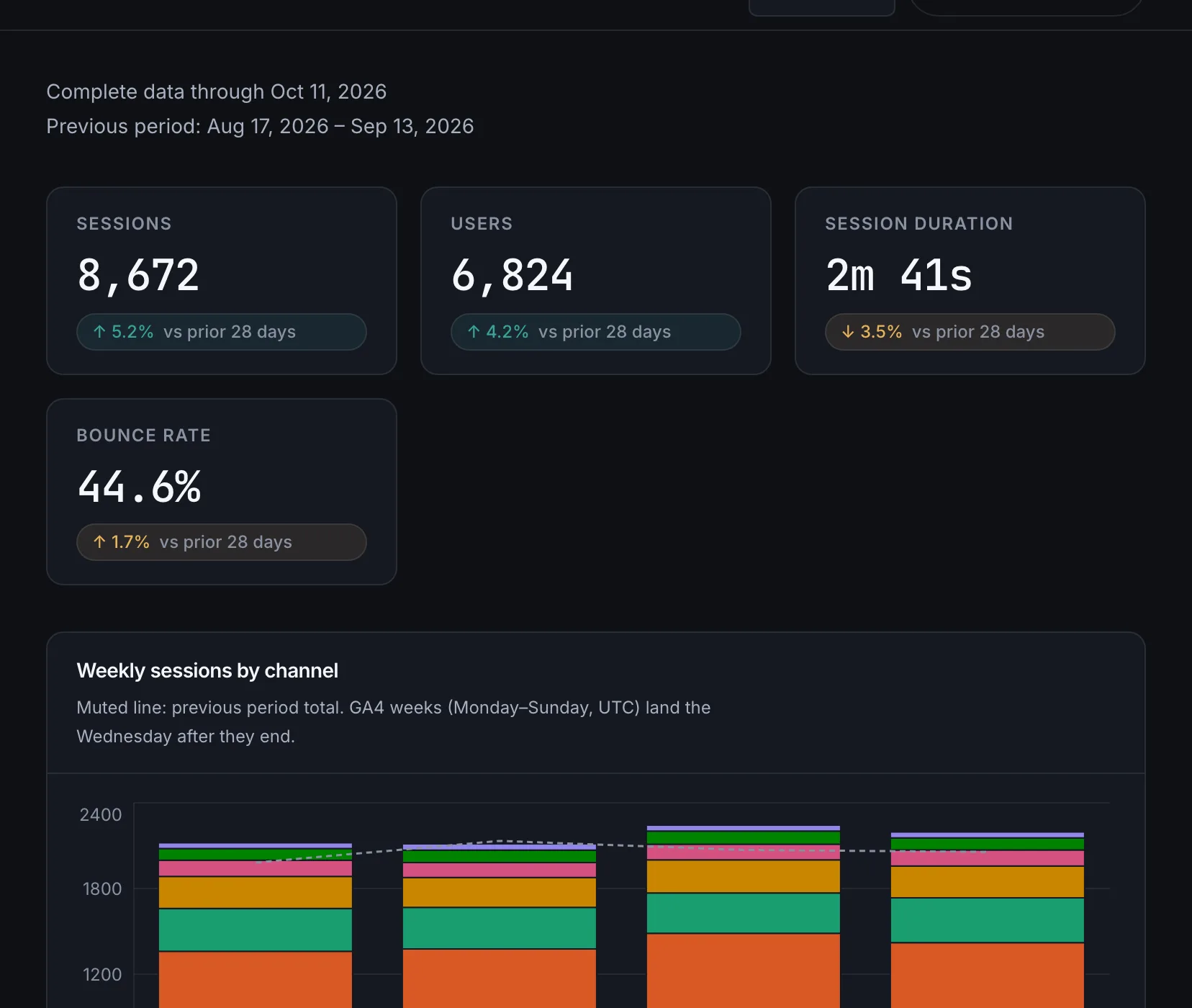The width and height of the screenshot is (1192, 1008).
Task: Click the Users up arrow icon
Action: [x=474, y=332]
